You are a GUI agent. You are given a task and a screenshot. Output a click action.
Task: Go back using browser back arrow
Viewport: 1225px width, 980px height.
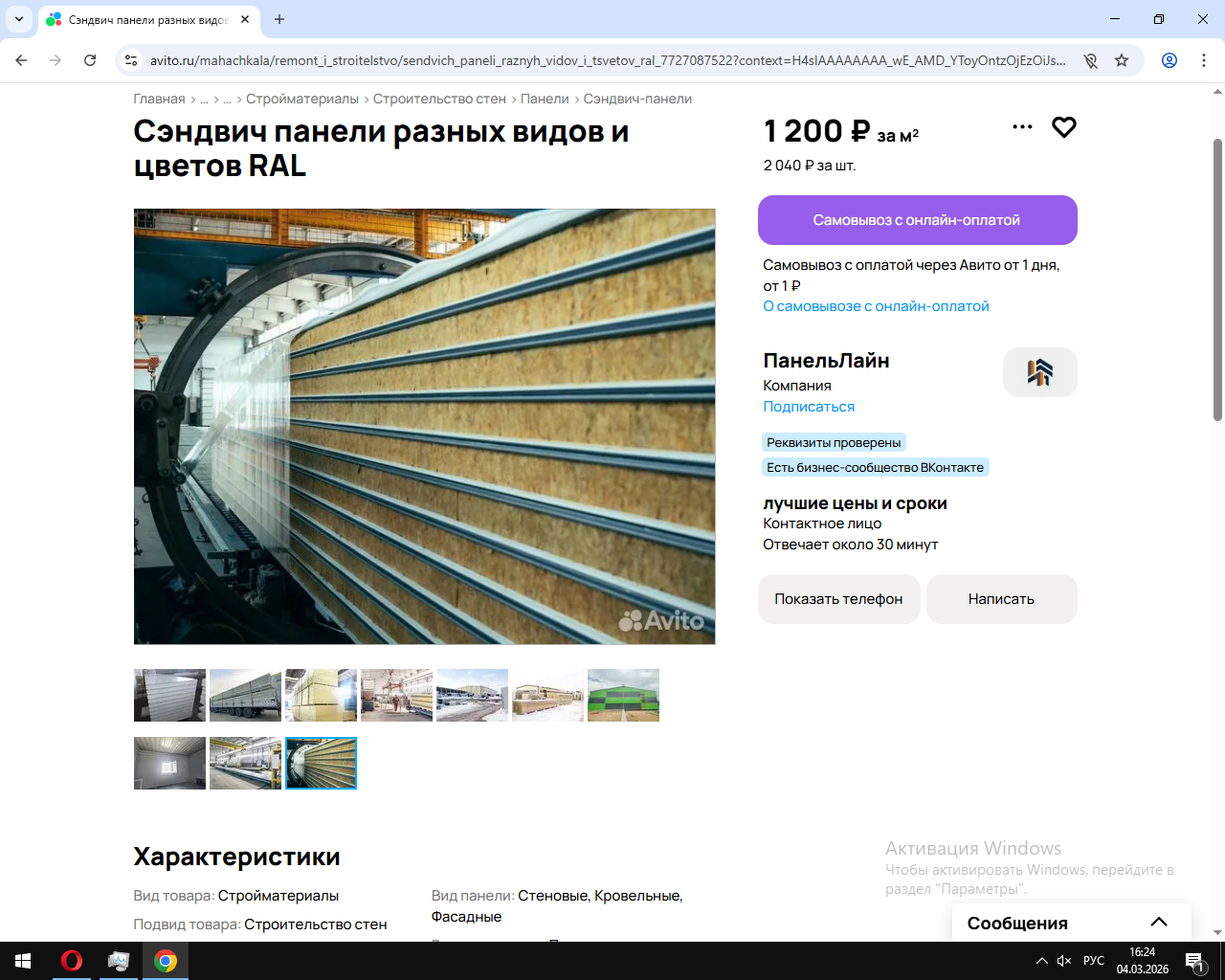coord(21,60)
